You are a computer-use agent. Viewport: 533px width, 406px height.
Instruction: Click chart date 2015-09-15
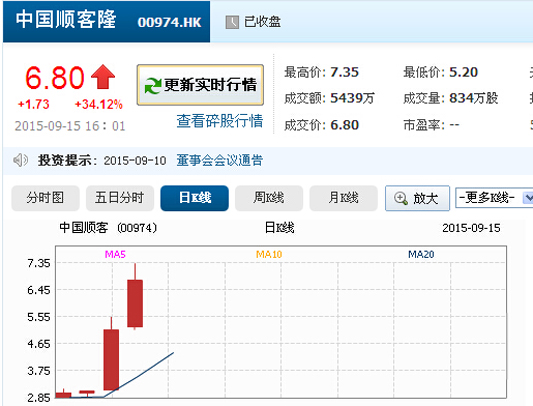point(471,228)
